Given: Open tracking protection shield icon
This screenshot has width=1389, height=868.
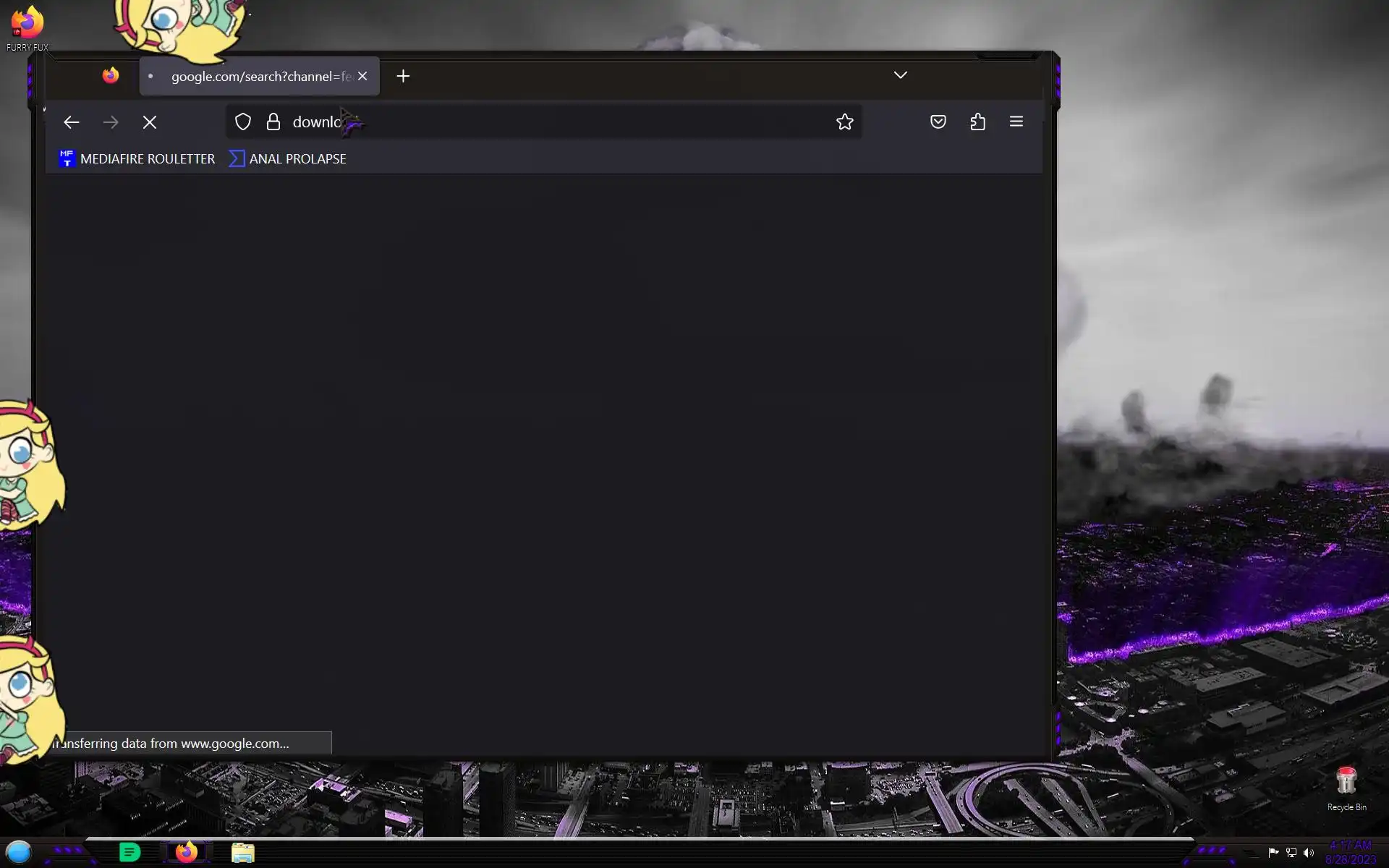Looking at the screenshot, I should pos(243,122).
